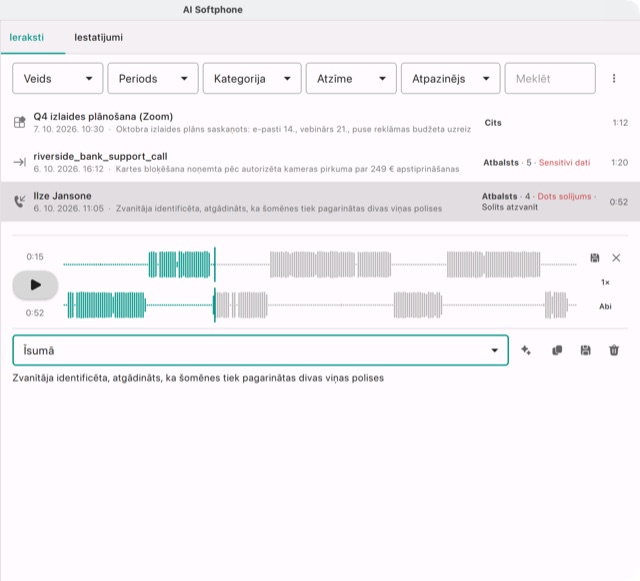Click the Sensitīvi dati tag

coord(564,163)
